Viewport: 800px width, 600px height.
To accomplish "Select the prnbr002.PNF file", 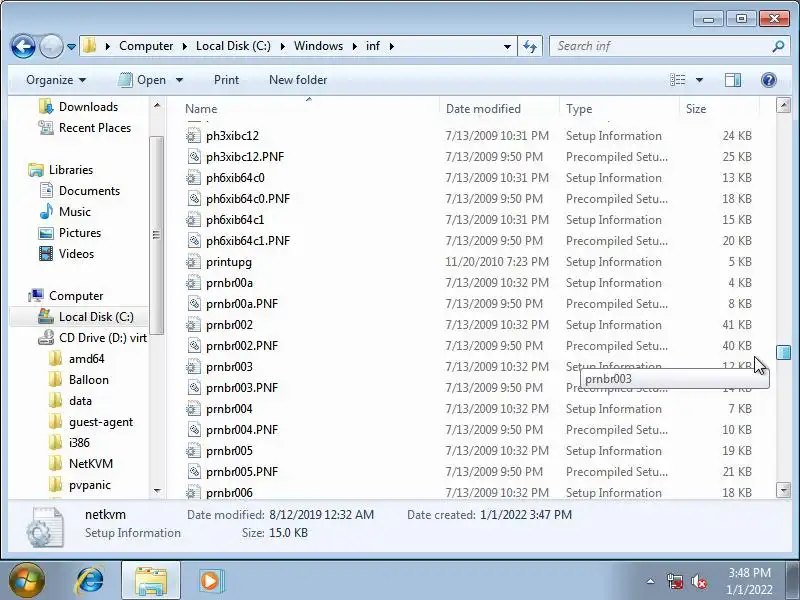I will click(242, 346).
